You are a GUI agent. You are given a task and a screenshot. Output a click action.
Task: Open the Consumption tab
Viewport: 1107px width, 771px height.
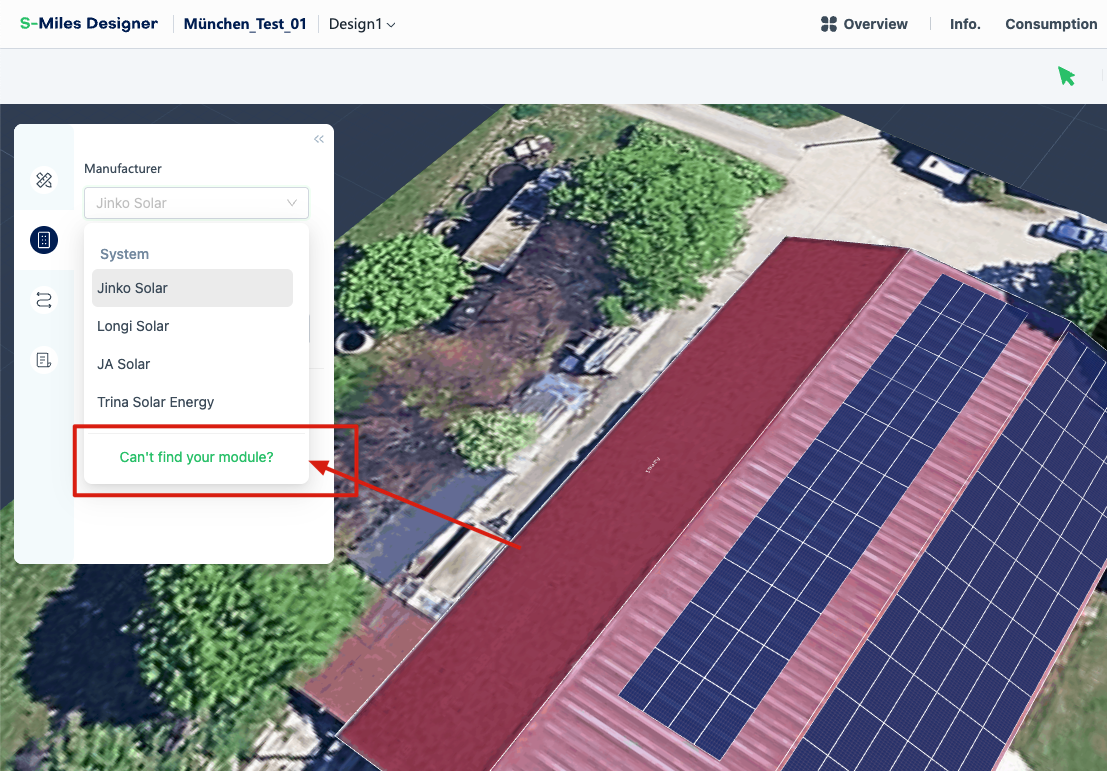click(1051, 24)
